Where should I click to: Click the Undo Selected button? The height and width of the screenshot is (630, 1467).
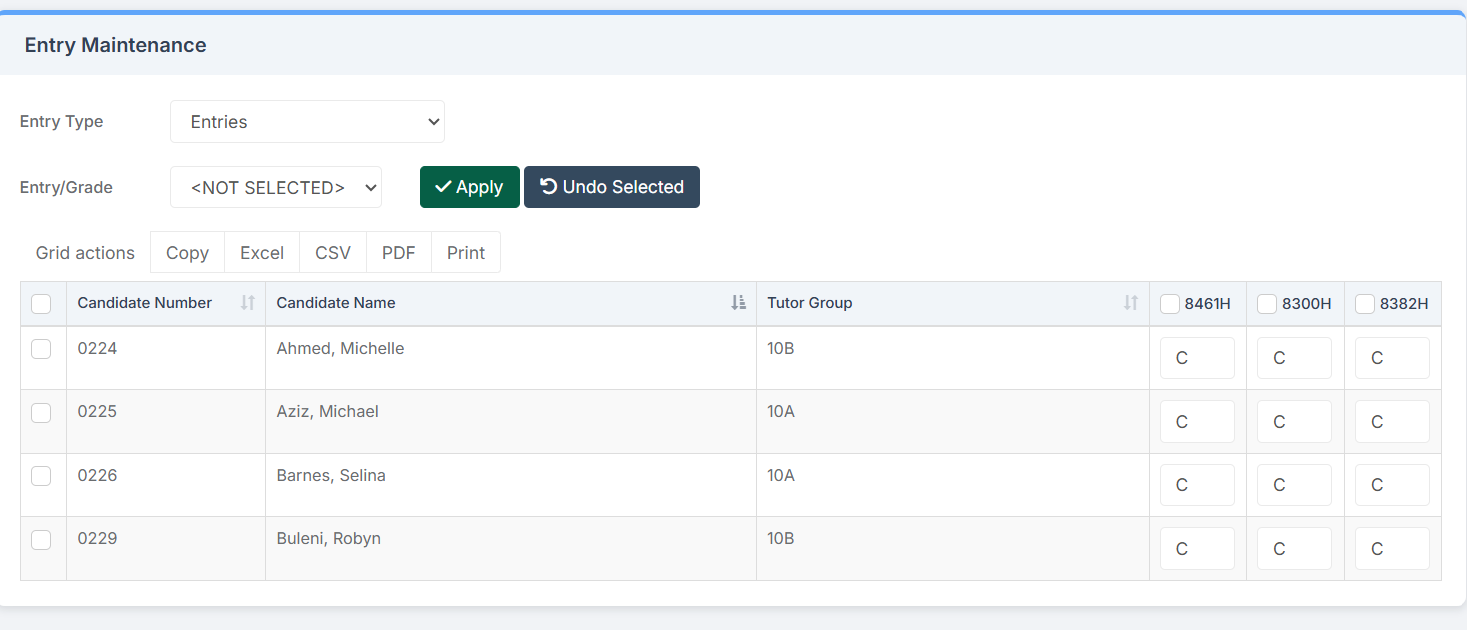click(x=611, y=187)
